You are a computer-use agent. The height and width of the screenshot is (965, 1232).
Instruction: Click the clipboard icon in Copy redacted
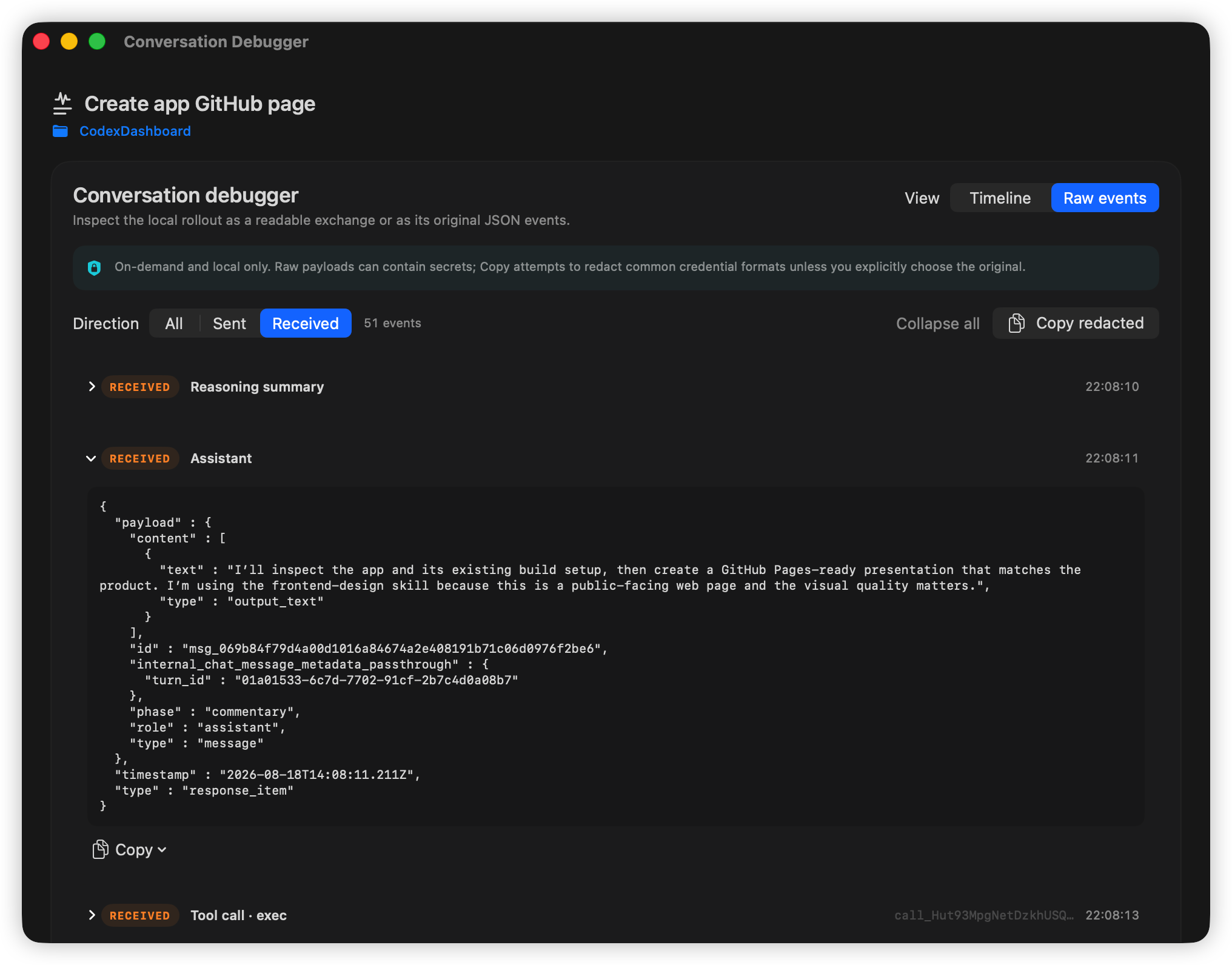click(1017, 323)
